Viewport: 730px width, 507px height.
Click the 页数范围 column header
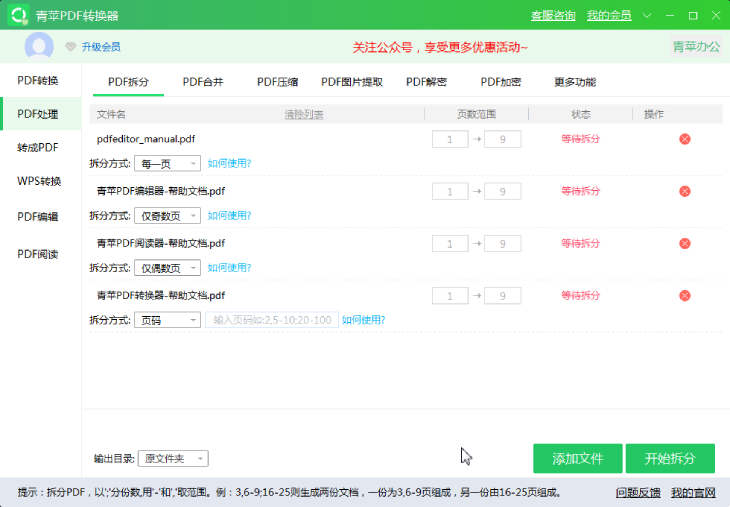[x=476, y=115]
